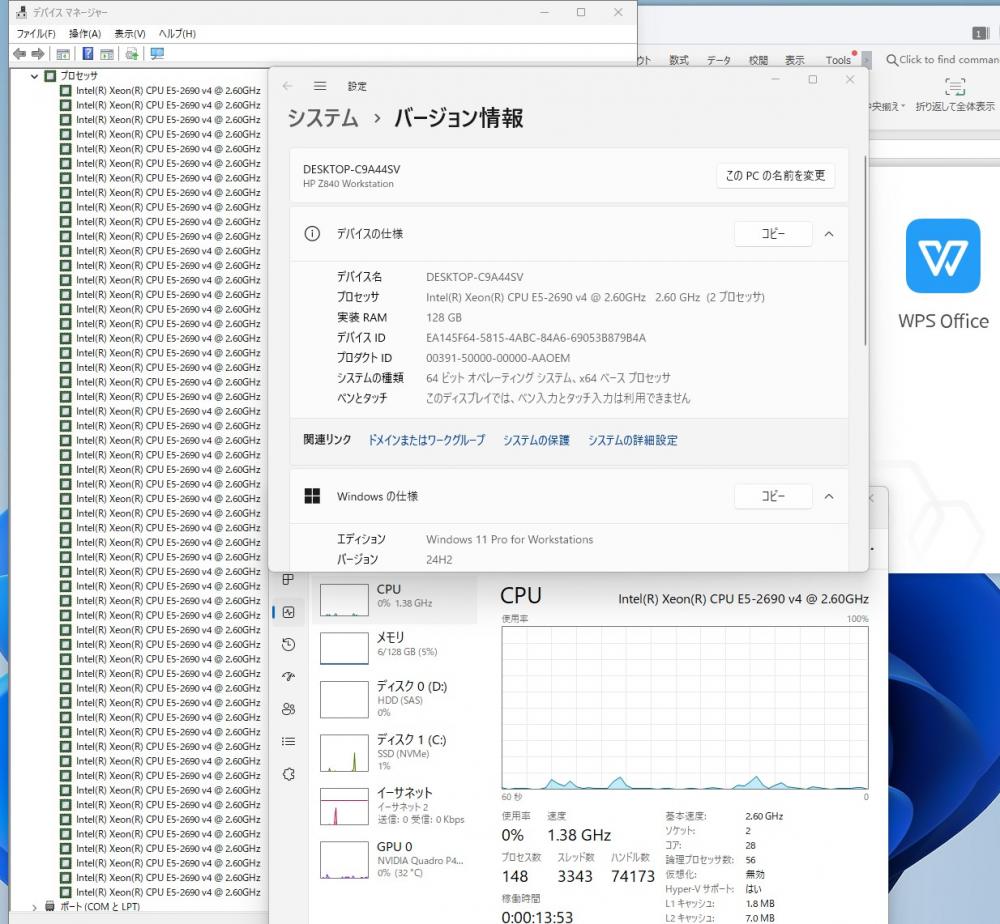Select ディスク 0 (D:) in performance list
1000x924 pixels.
coord(394,699)
